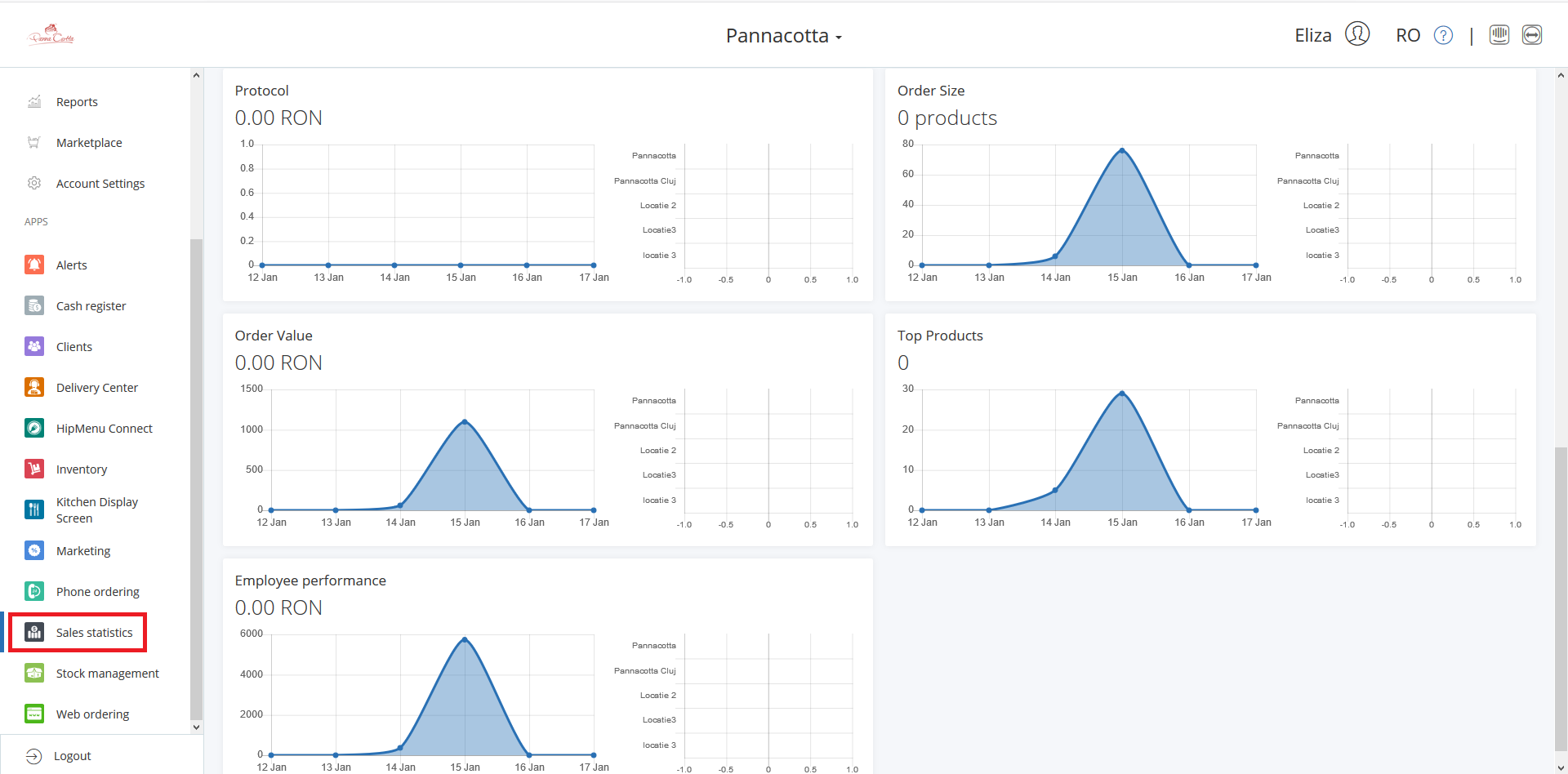Screen dimensions: 1568x774
Task: Click the barcode-style icon in header
Action: [1499, 34]
